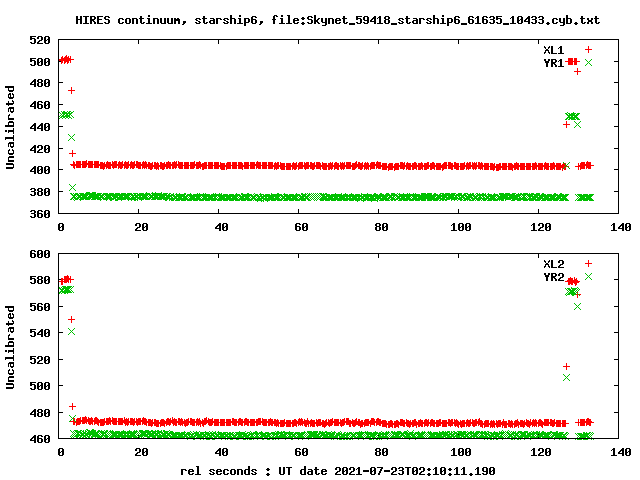640x480 pixels.
Task: Click y-axis value 600 on bottom plot
Action: pos(40,254)
